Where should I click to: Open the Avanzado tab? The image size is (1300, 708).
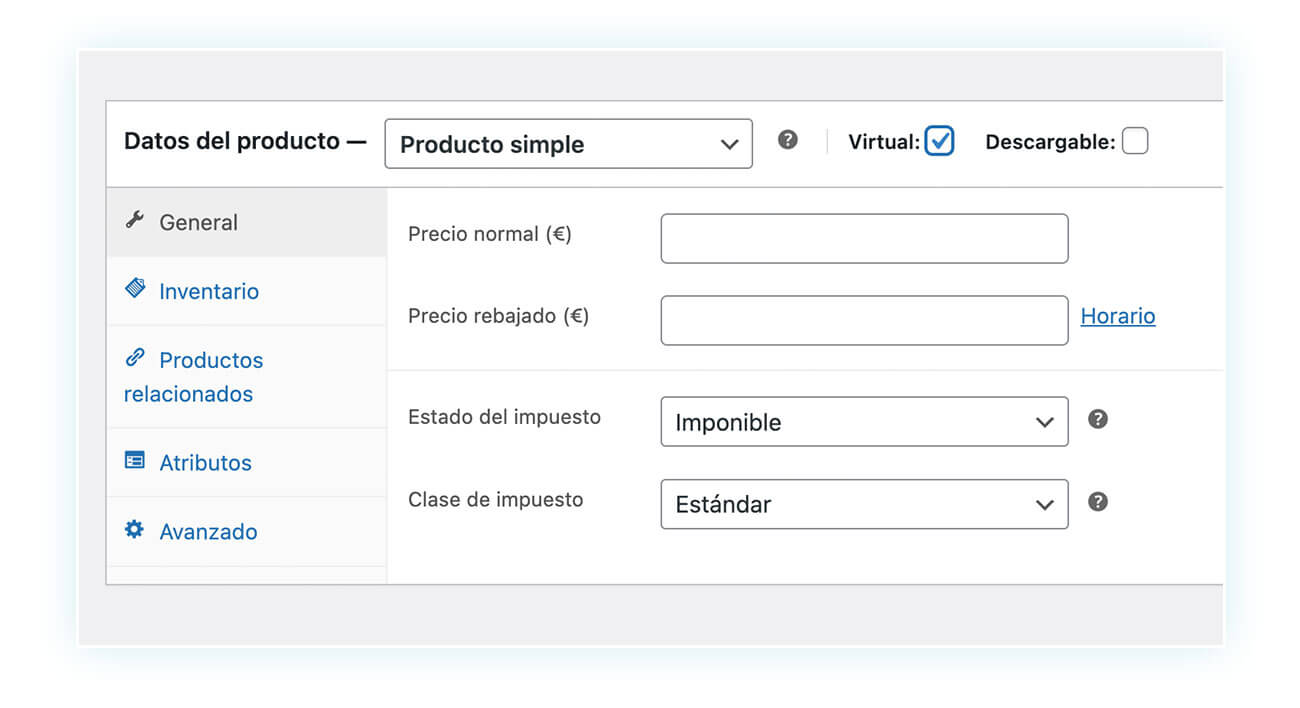click(x=246, y=532)
